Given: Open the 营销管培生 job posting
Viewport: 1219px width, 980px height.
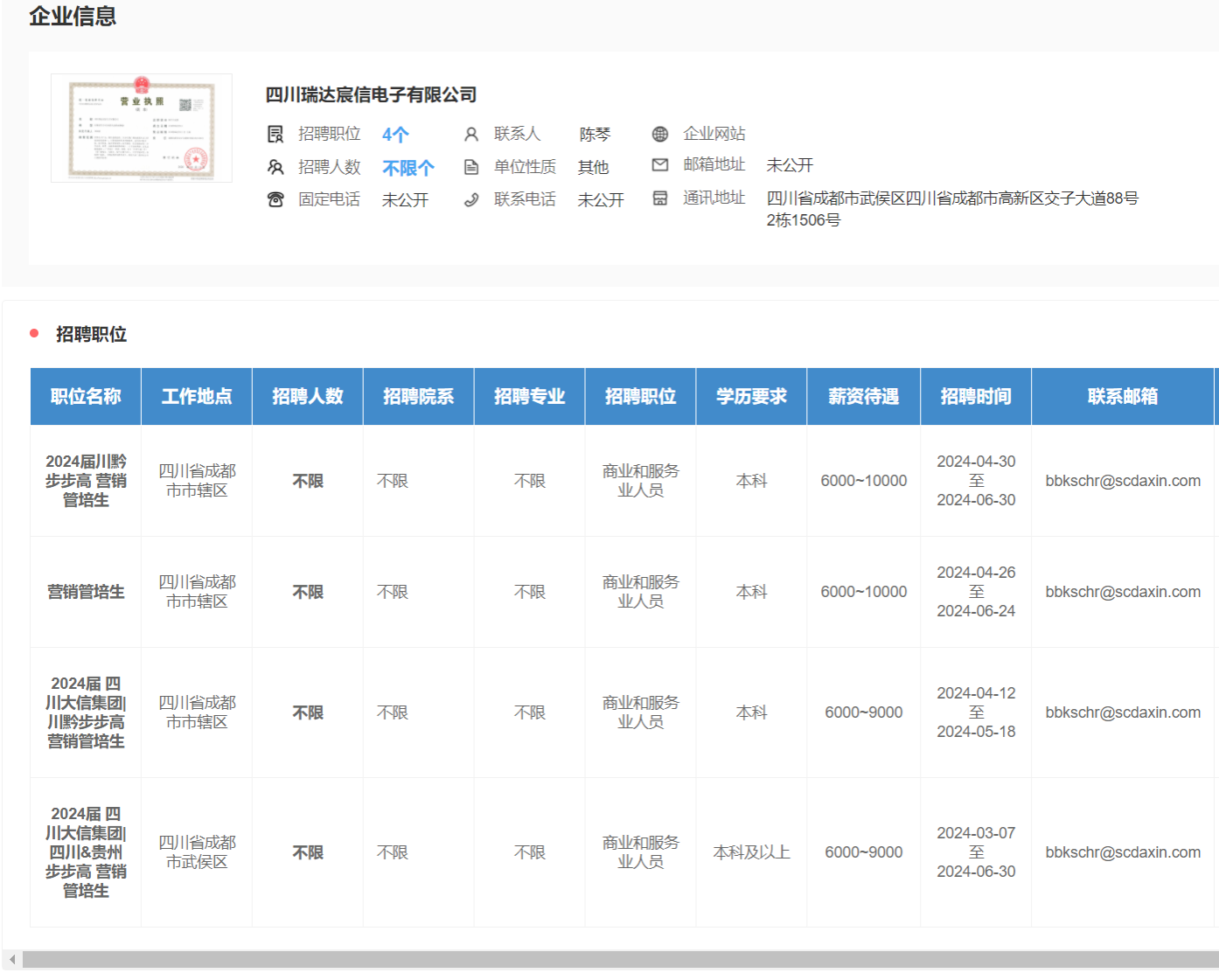Looking at the screenshot, I should (x=86, y=592).
